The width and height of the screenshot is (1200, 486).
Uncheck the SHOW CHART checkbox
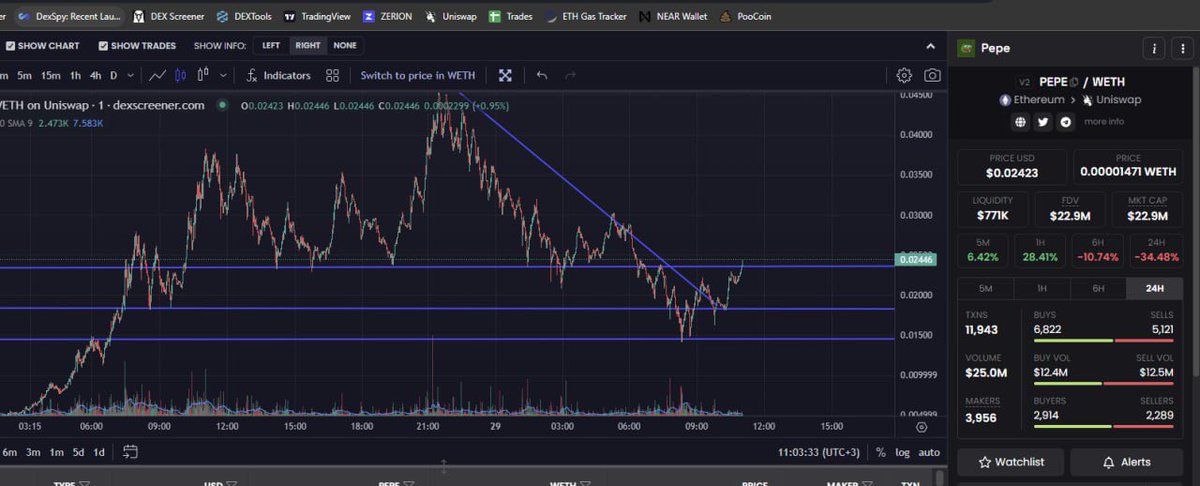point(10,46)
